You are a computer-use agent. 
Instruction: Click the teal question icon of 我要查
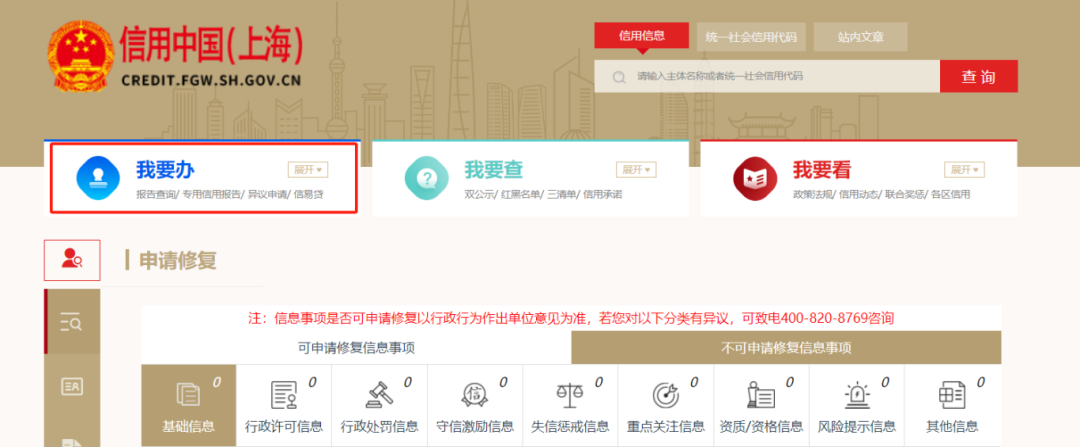426,178
